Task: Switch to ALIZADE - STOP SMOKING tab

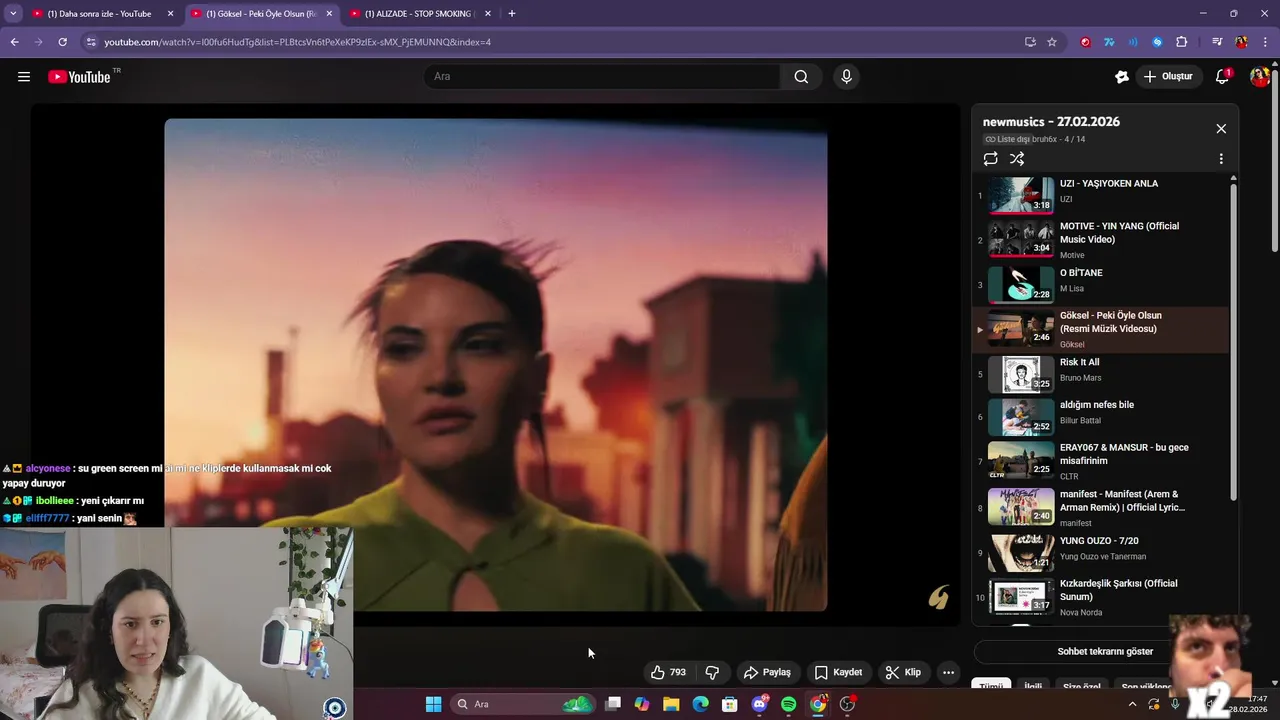Action: click(x=420, y=14)
